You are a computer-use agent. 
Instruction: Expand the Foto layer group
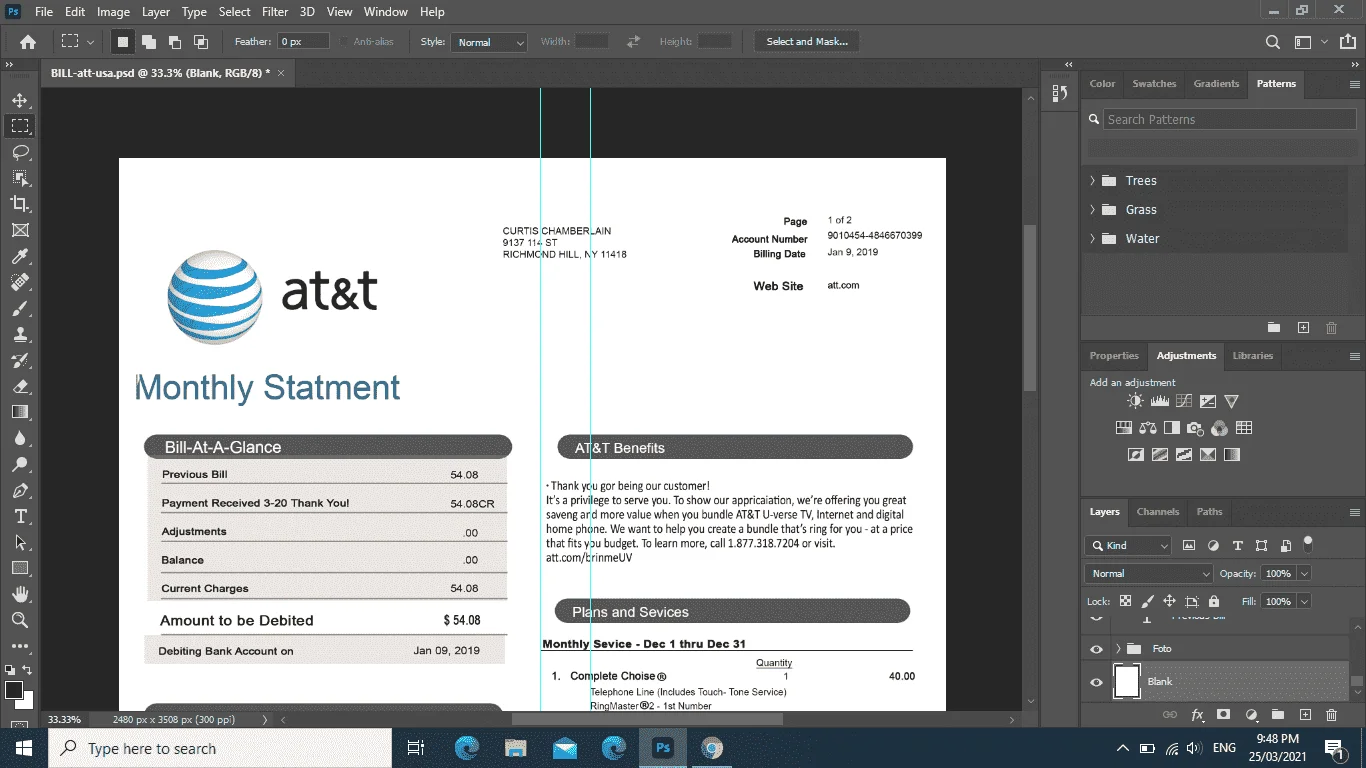coord(1118,649)
